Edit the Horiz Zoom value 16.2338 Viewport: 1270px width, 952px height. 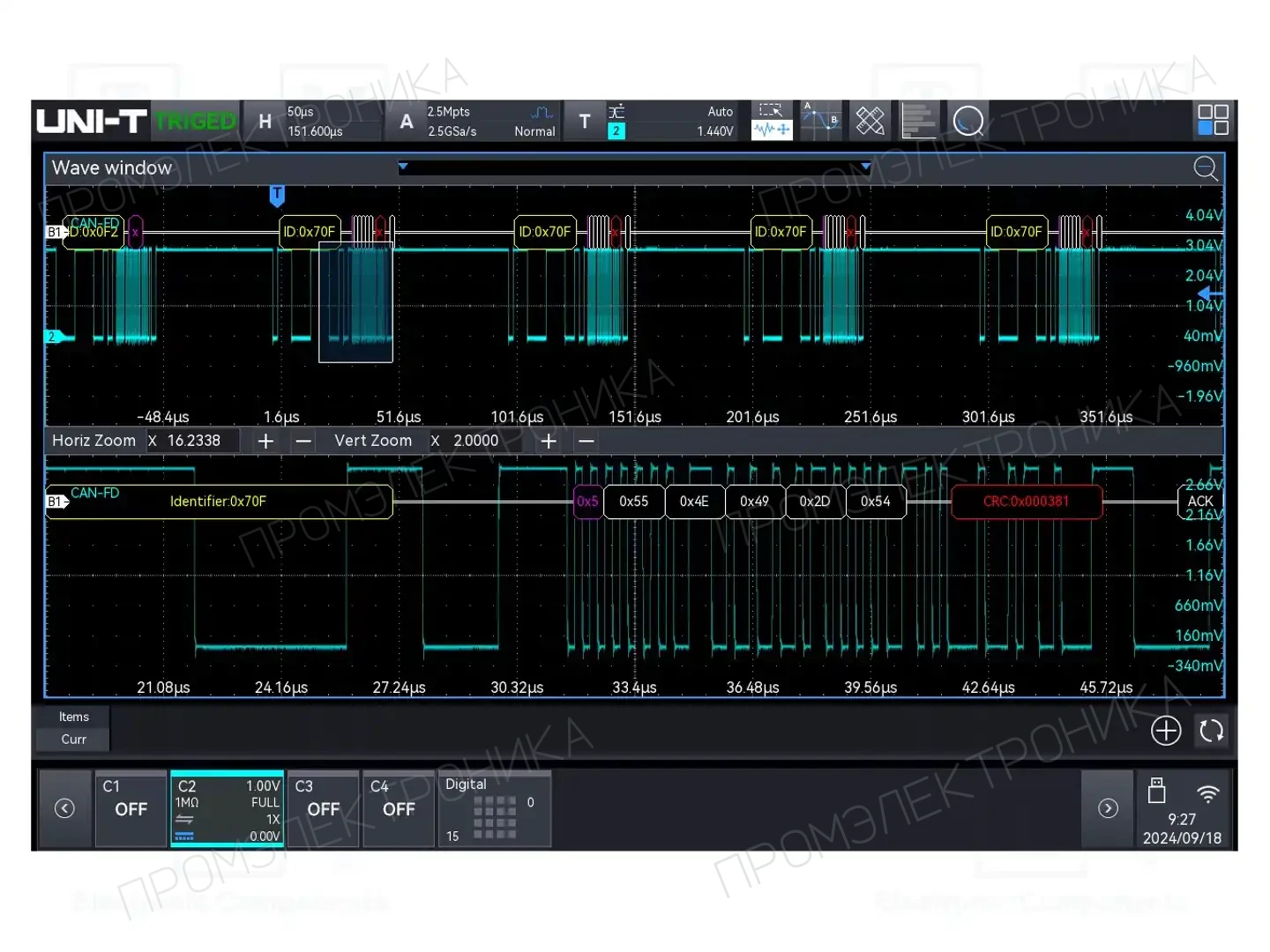coord(192,441)
